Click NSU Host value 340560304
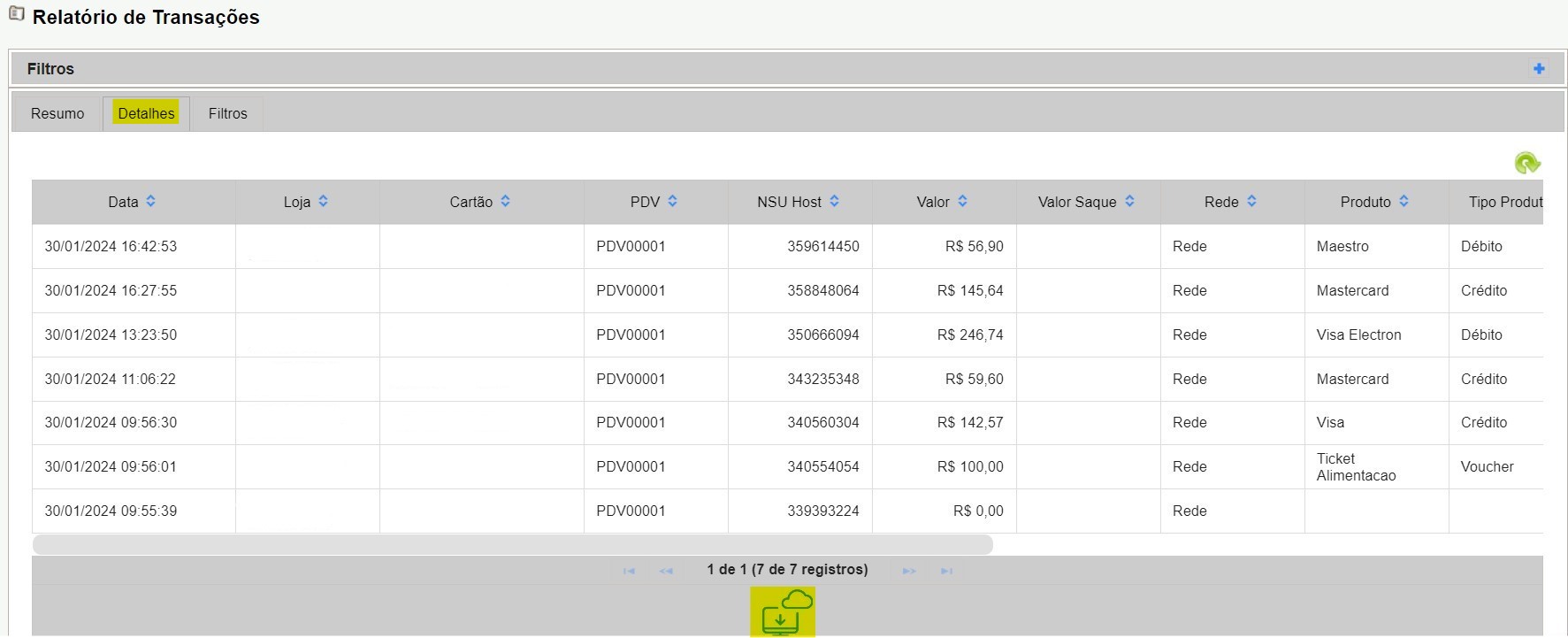1568x638 pixels. 823,422
